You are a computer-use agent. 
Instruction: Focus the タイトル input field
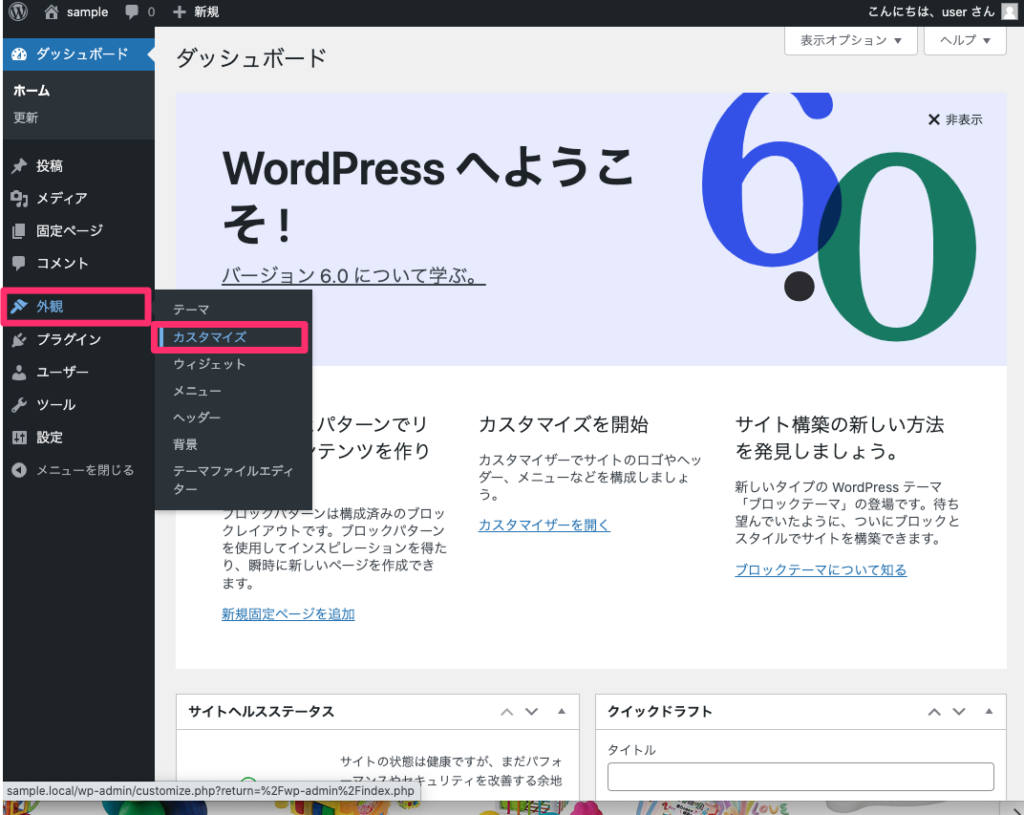[801, 777]
